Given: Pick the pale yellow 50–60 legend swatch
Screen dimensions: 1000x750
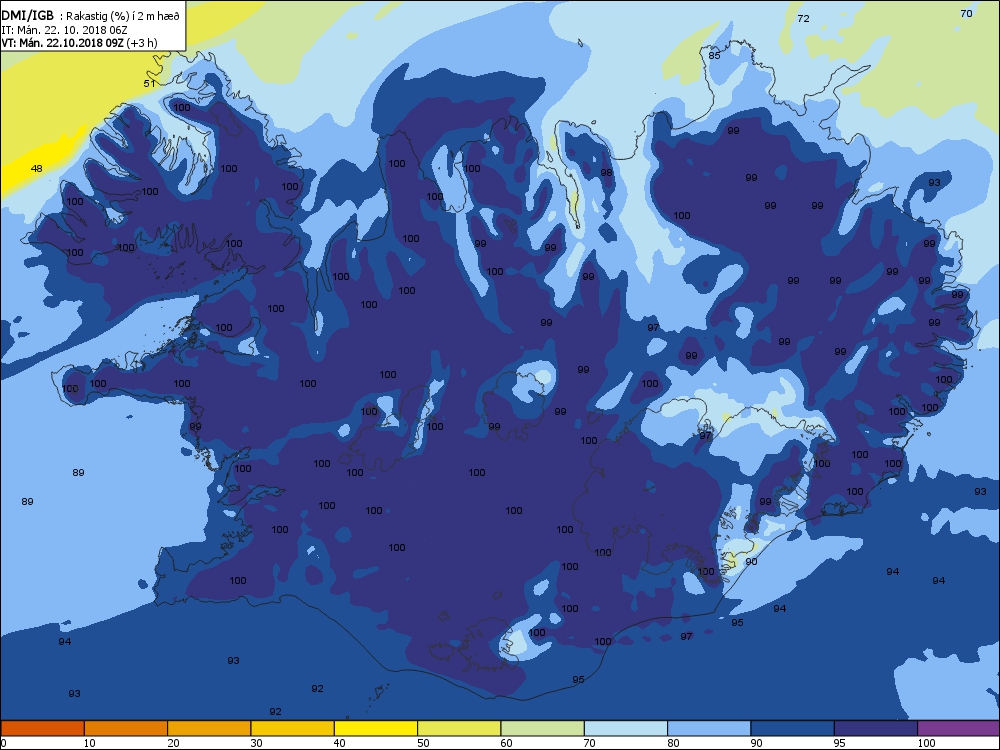Looking at the screenshot, I should (x=459, y=728).
